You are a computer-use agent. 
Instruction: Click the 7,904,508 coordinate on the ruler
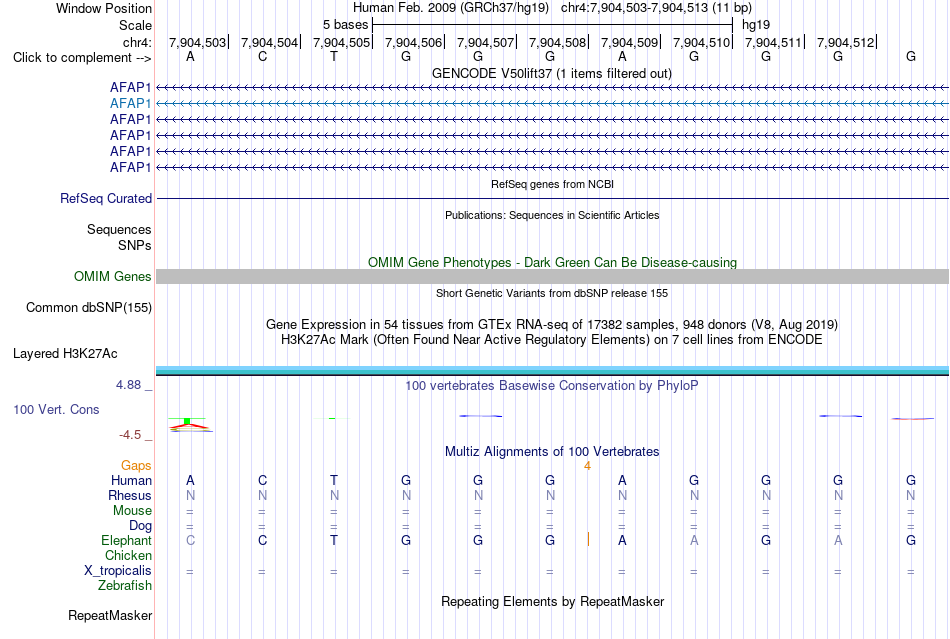pyautogui.click(x=557, y=42)
